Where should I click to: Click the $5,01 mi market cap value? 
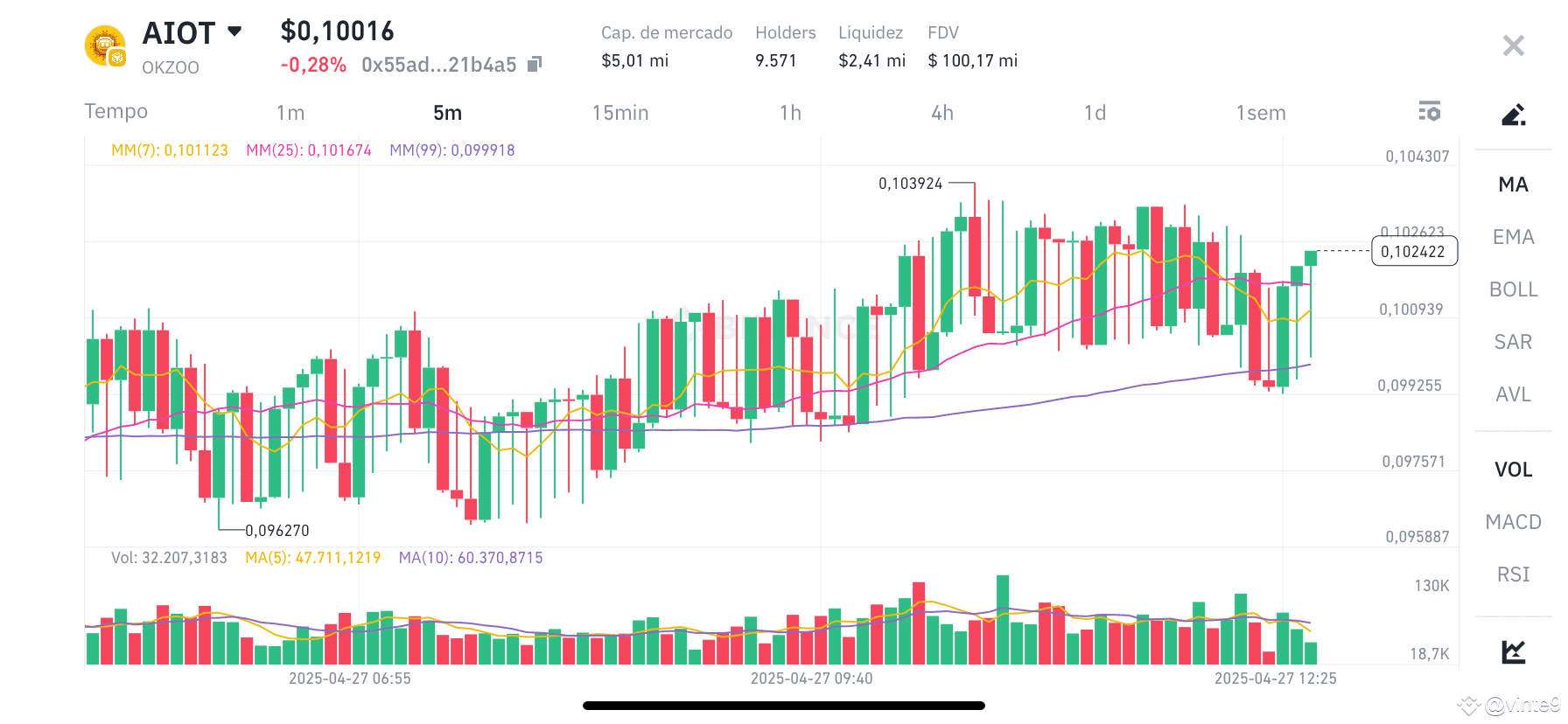coord(635,60)
